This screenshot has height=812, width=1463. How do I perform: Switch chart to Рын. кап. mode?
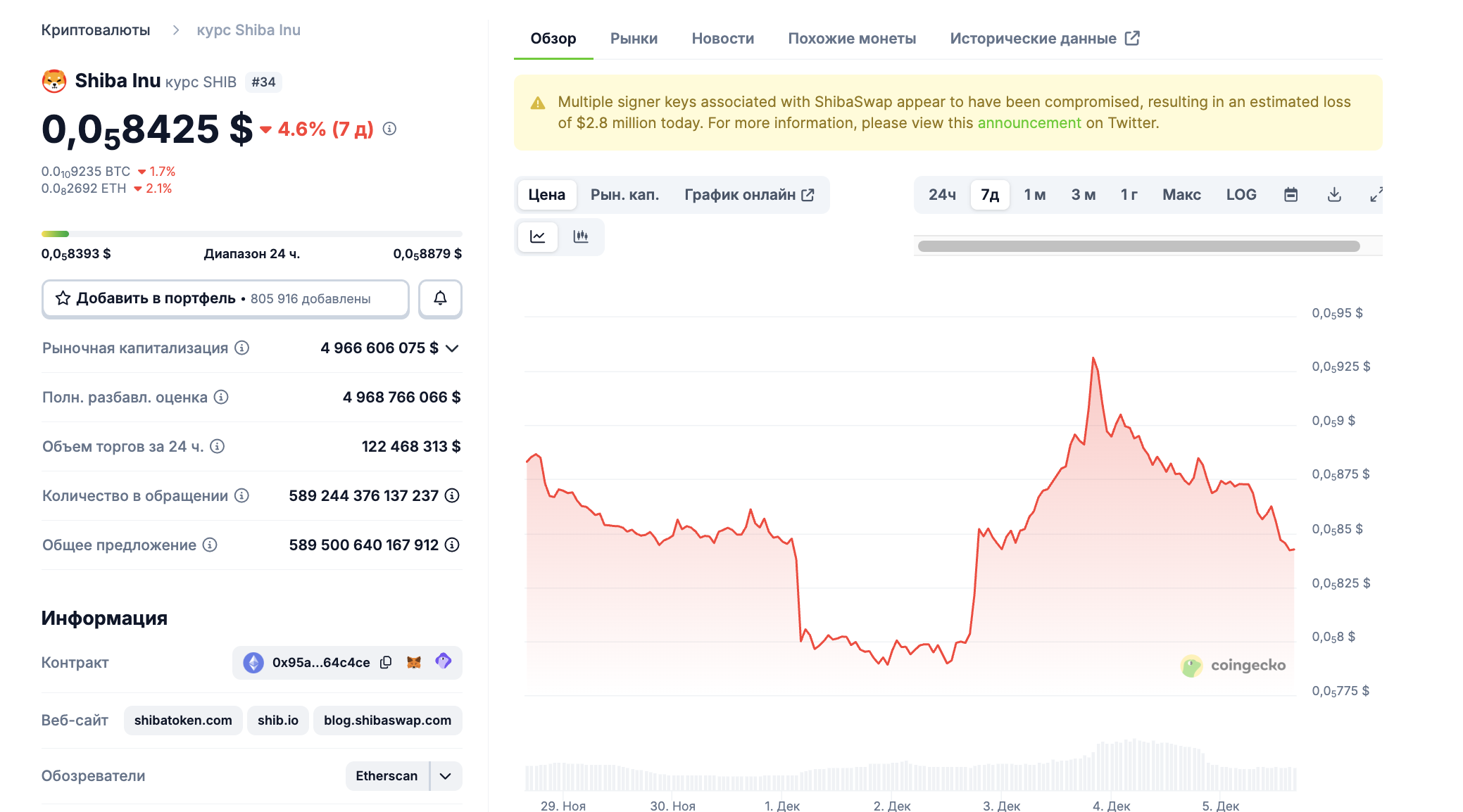624,195
